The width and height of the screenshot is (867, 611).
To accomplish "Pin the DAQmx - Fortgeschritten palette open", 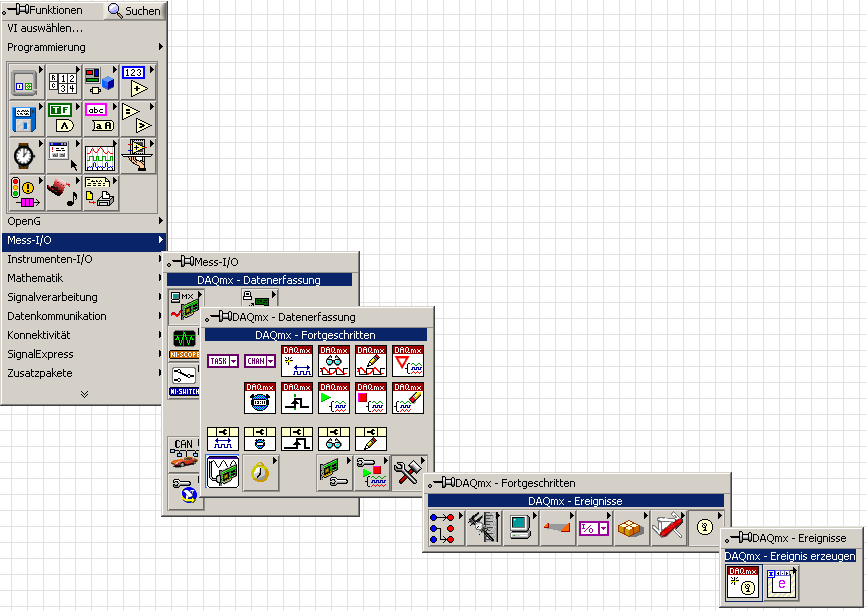I will [x=442, y=483].
